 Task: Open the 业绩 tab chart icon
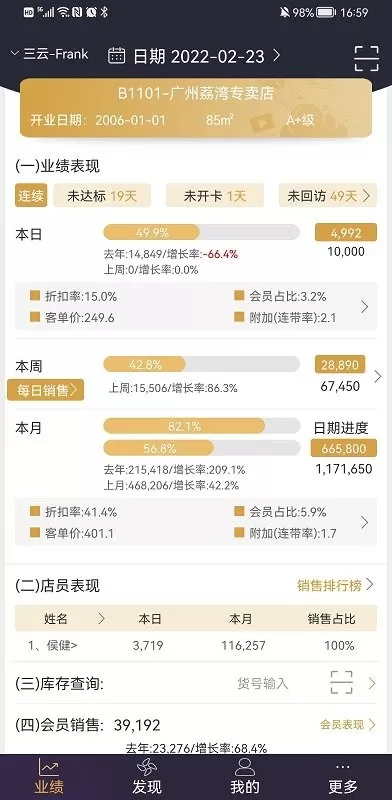point(48,766)
